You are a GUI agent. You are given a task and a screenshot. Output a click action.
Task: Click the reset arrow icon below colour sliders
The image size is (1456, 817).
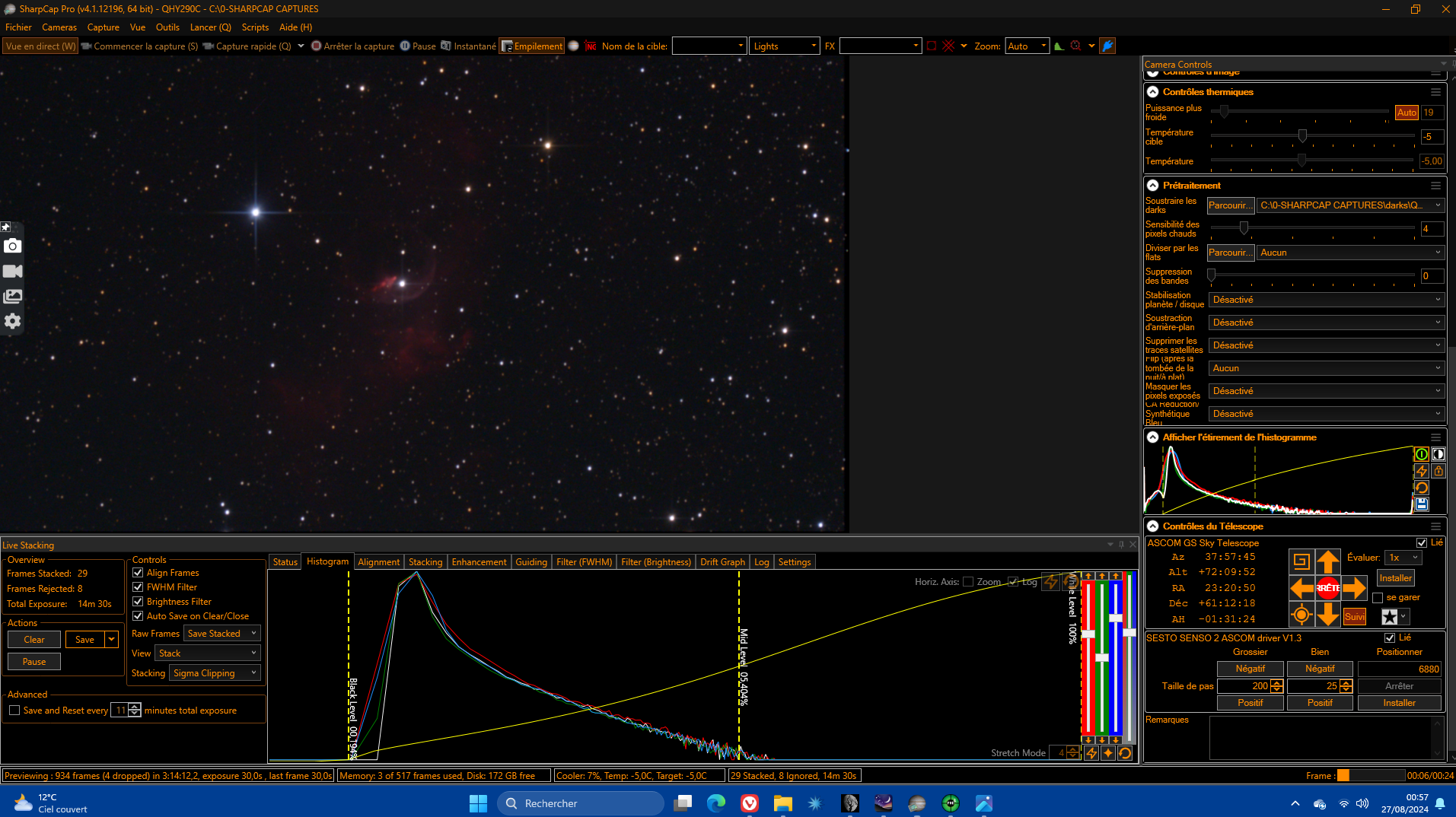1125,753
